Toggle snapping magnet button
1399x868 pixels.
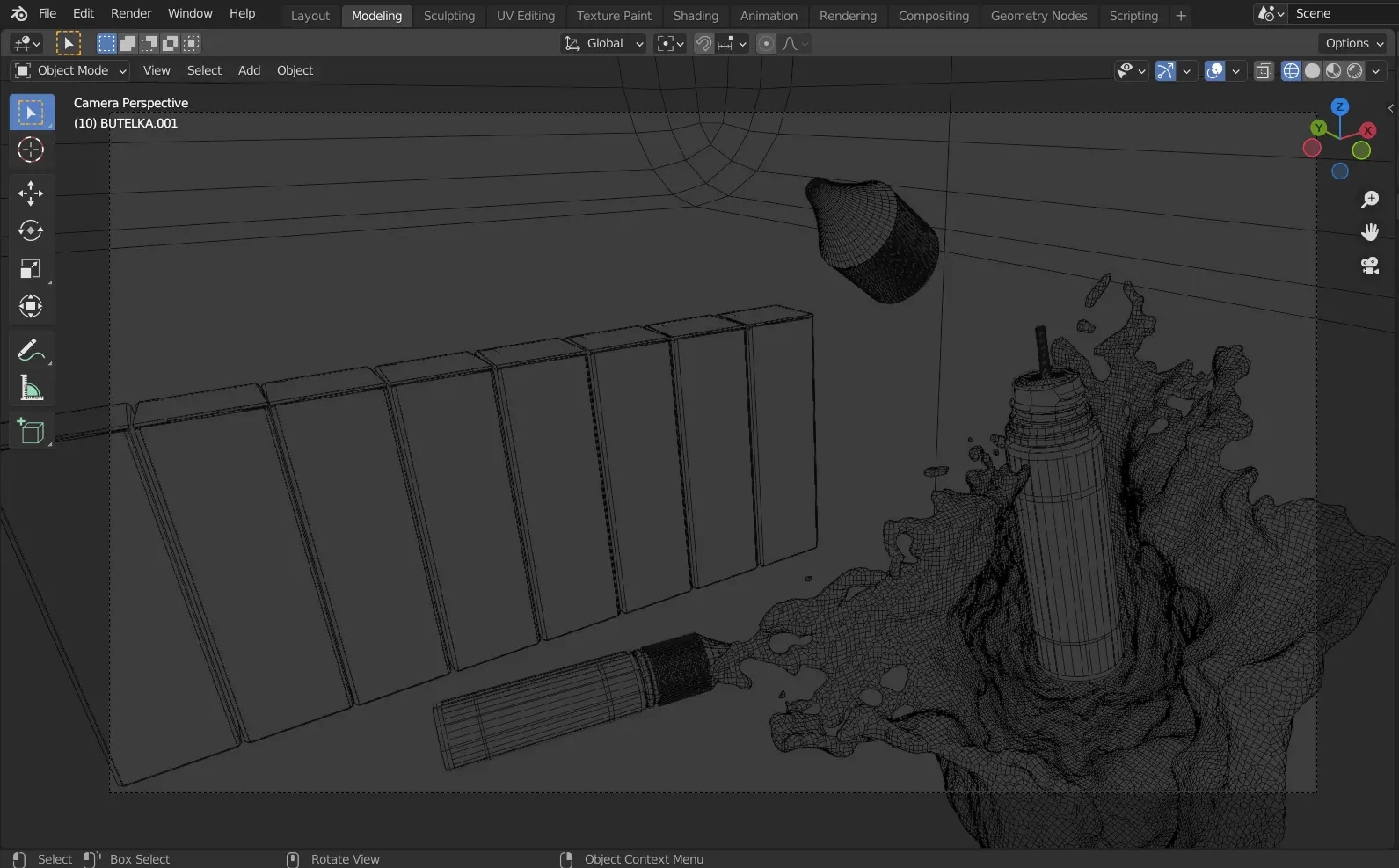click(703, 44)
